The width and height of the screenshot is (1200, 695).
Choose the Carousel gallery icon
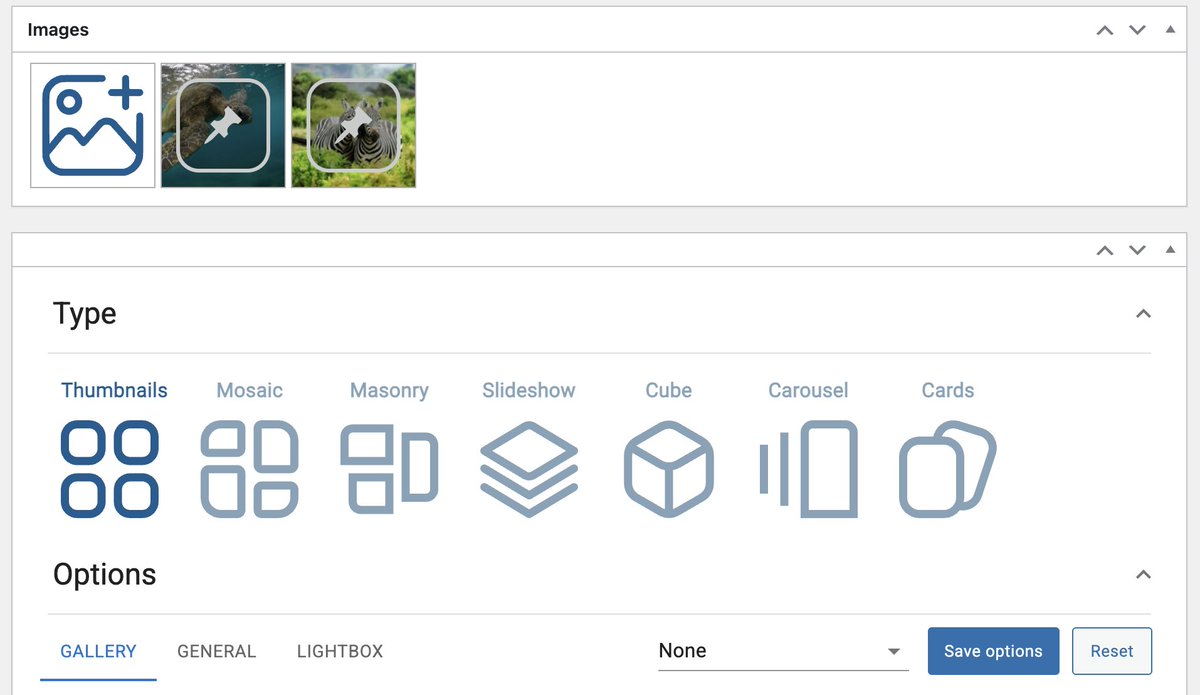pos(808,469)
